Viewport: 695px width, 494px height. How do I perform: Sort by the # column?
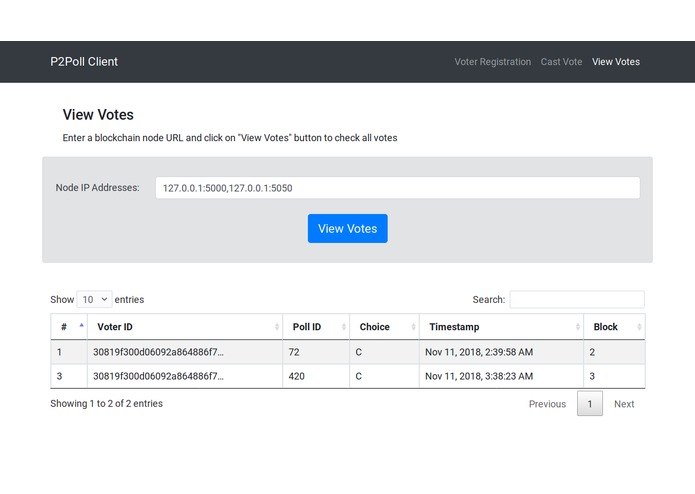tap(69, 327)
